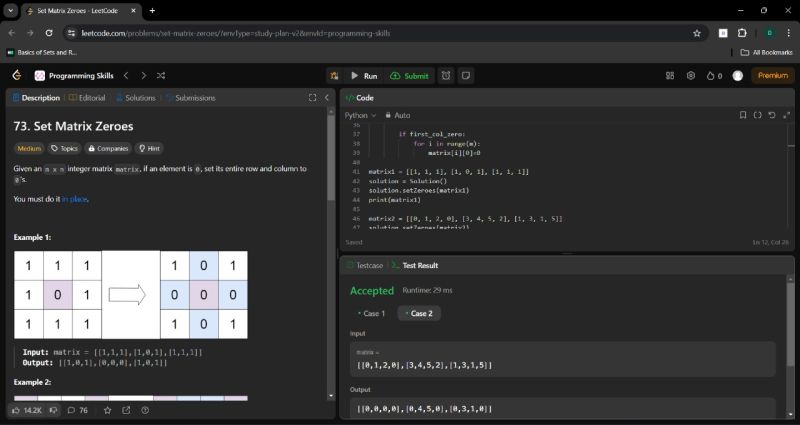Reload the browser page
Screen dimensions: 800x425
coord(49,33)
